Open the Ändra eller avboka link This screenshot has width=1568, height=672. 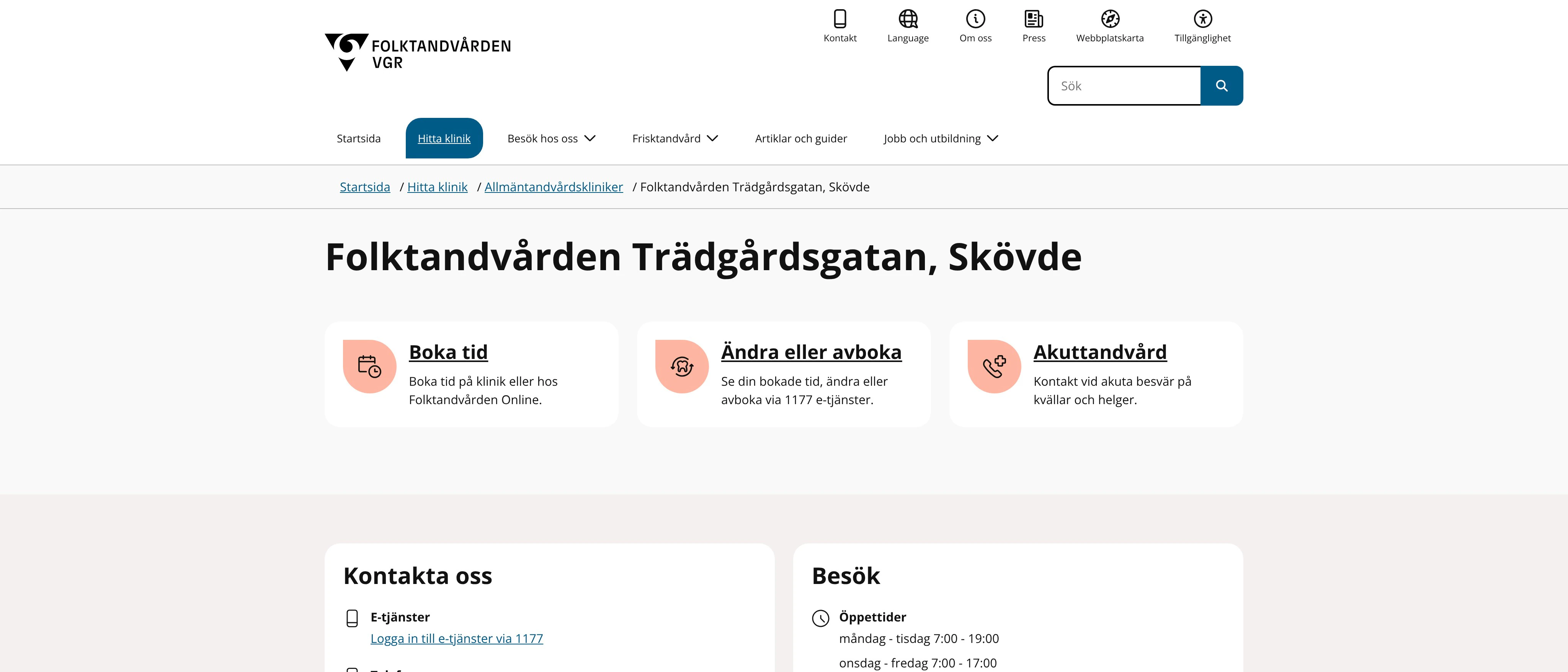(x=812, y=352)
